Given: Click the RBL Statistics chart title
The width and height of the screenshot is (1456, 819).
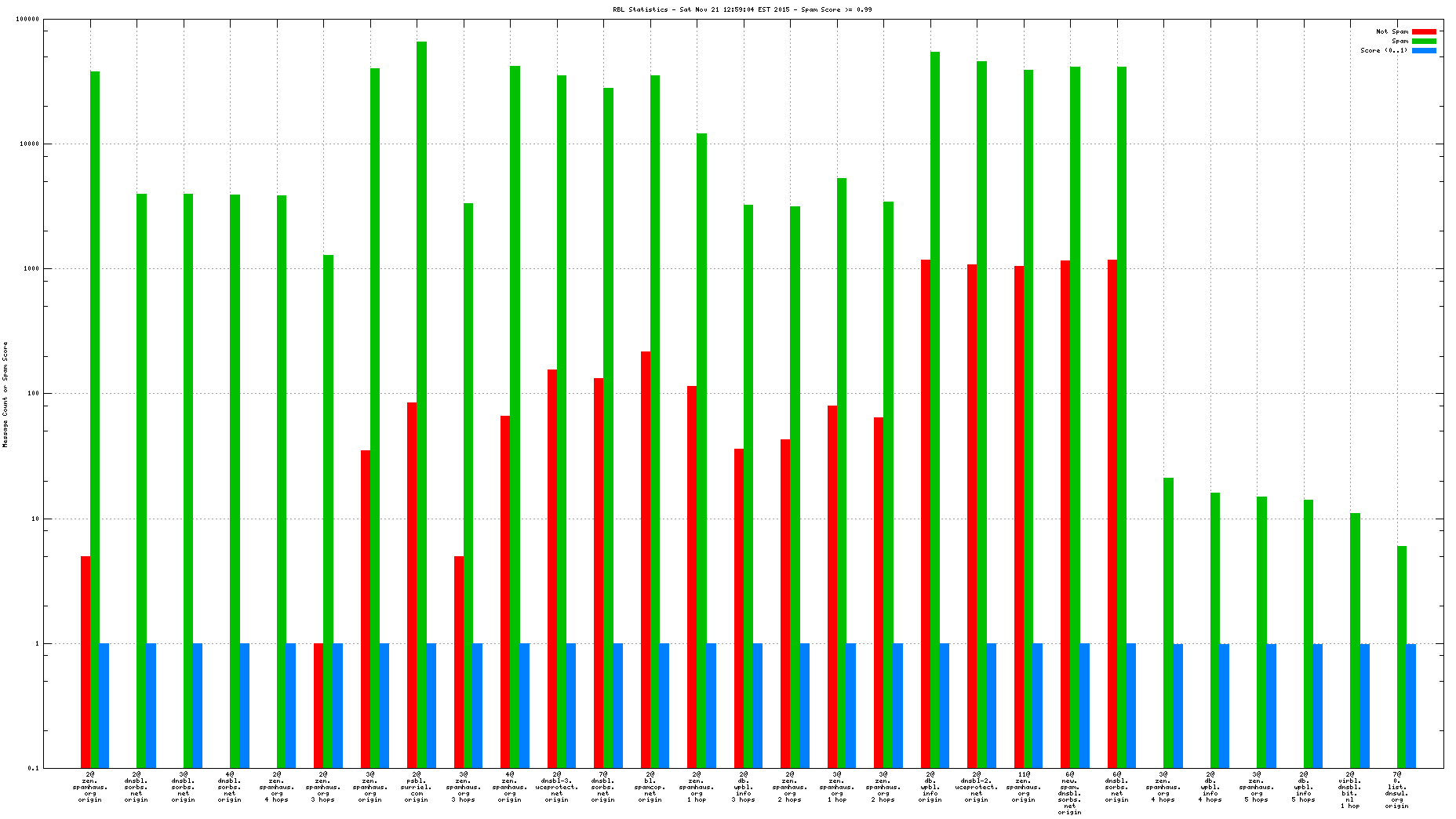Looking at the screenshot, I should [x=741, y=9].
